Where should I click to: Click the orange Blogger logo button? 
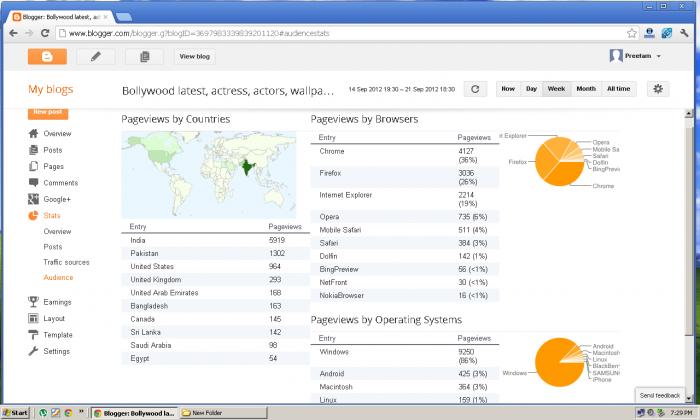47,57
